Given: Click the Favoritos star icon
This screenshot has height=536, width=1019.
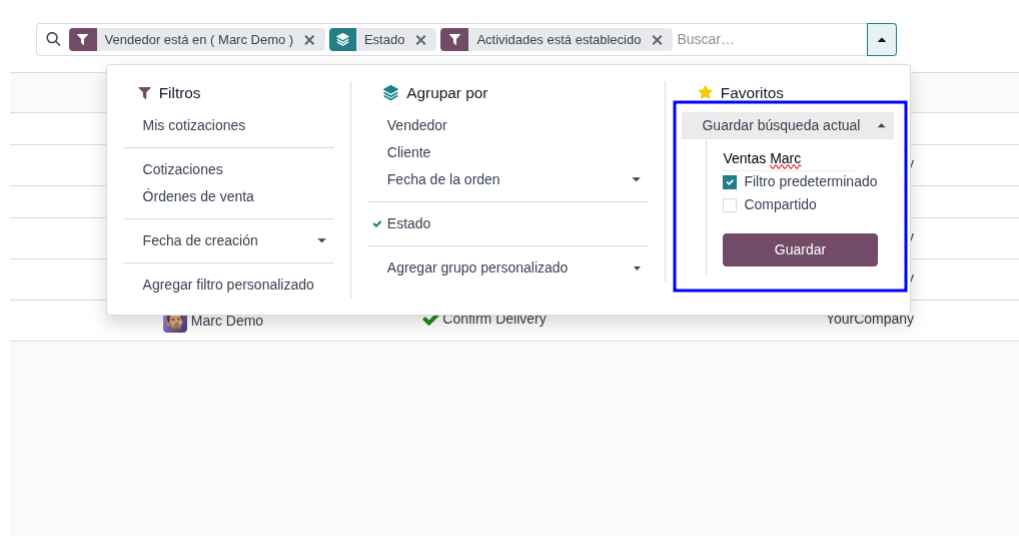Looking at the screenshot, I should tap(705, 92).
